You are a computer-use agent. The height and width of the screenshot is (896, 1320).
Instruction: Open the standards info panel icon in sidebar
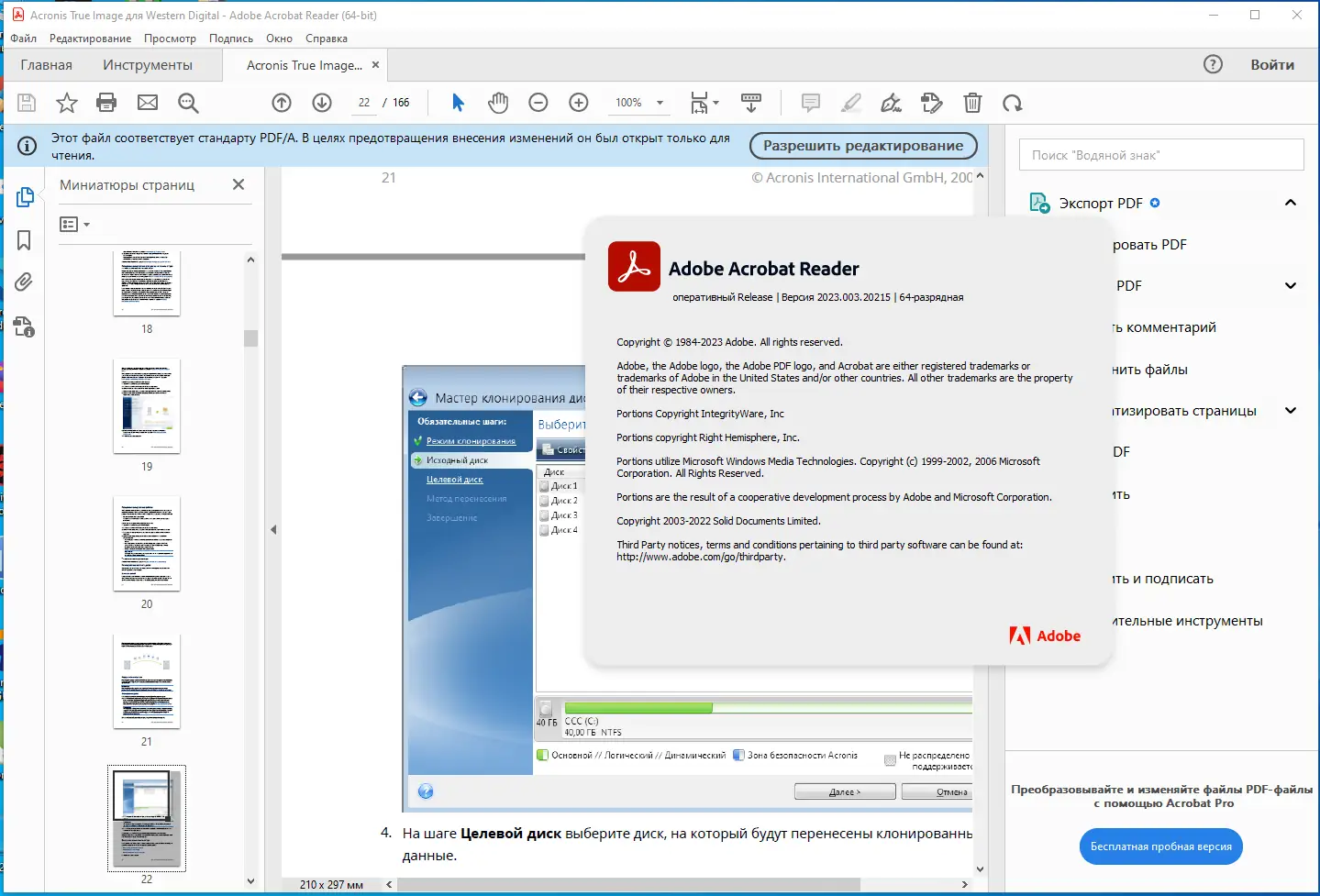[25, 326]
